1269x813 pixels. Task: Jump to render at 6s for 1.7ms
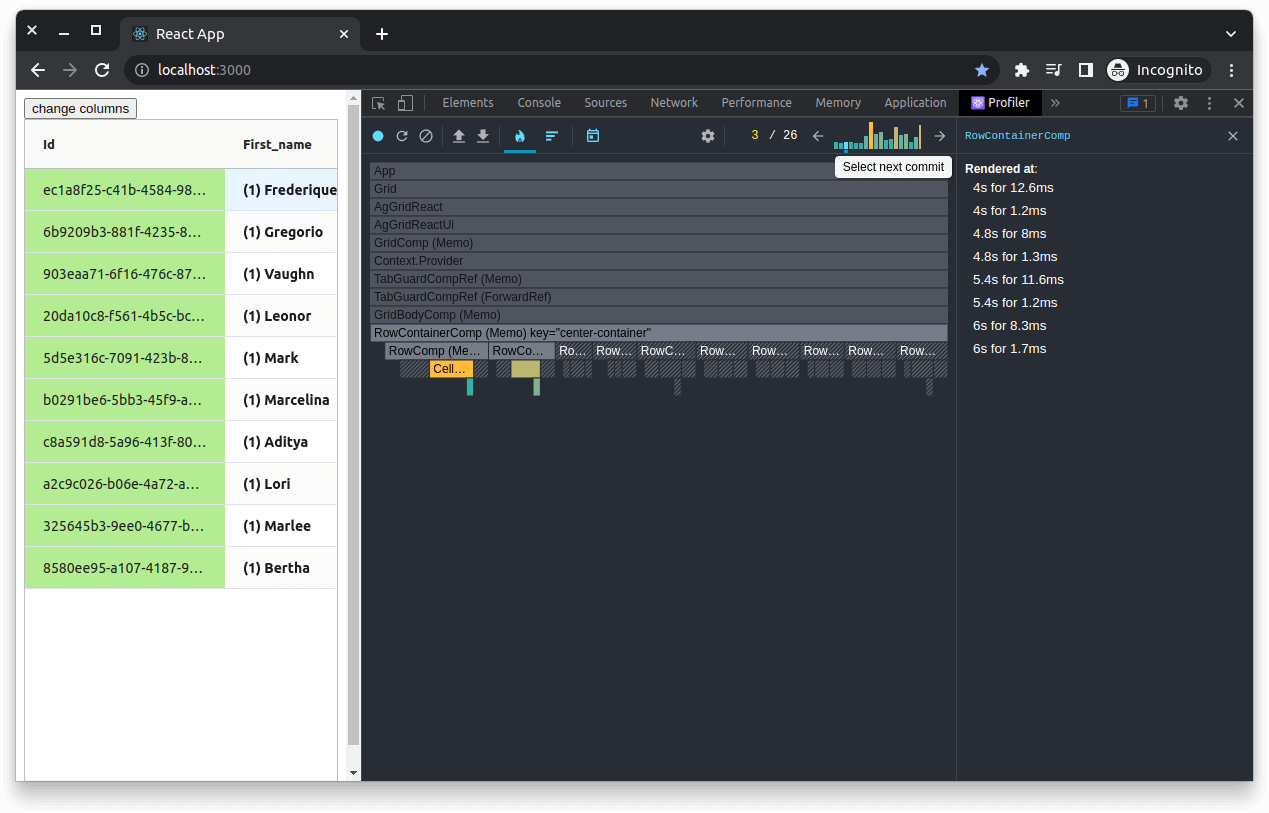pyautogui.click(x=1009, y=349)
